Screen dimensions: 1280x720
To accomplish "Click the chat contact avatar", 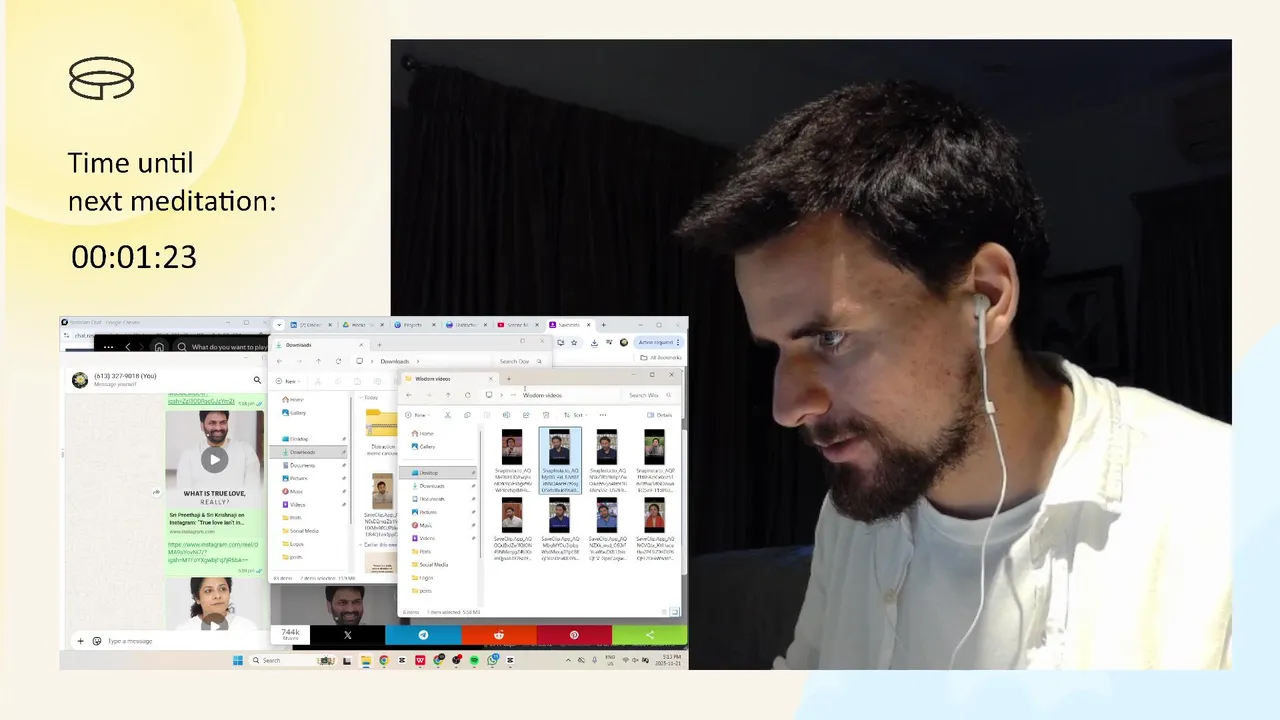I will [80, 380].
